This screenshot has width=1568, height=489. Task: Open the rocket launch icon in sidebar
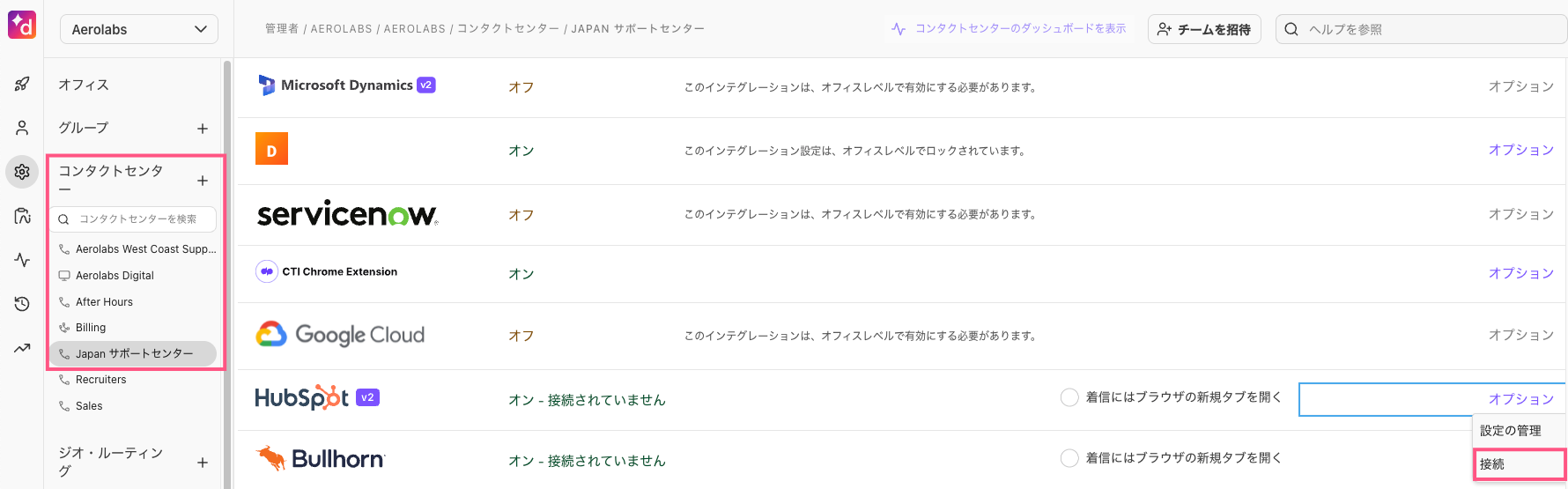22,84
